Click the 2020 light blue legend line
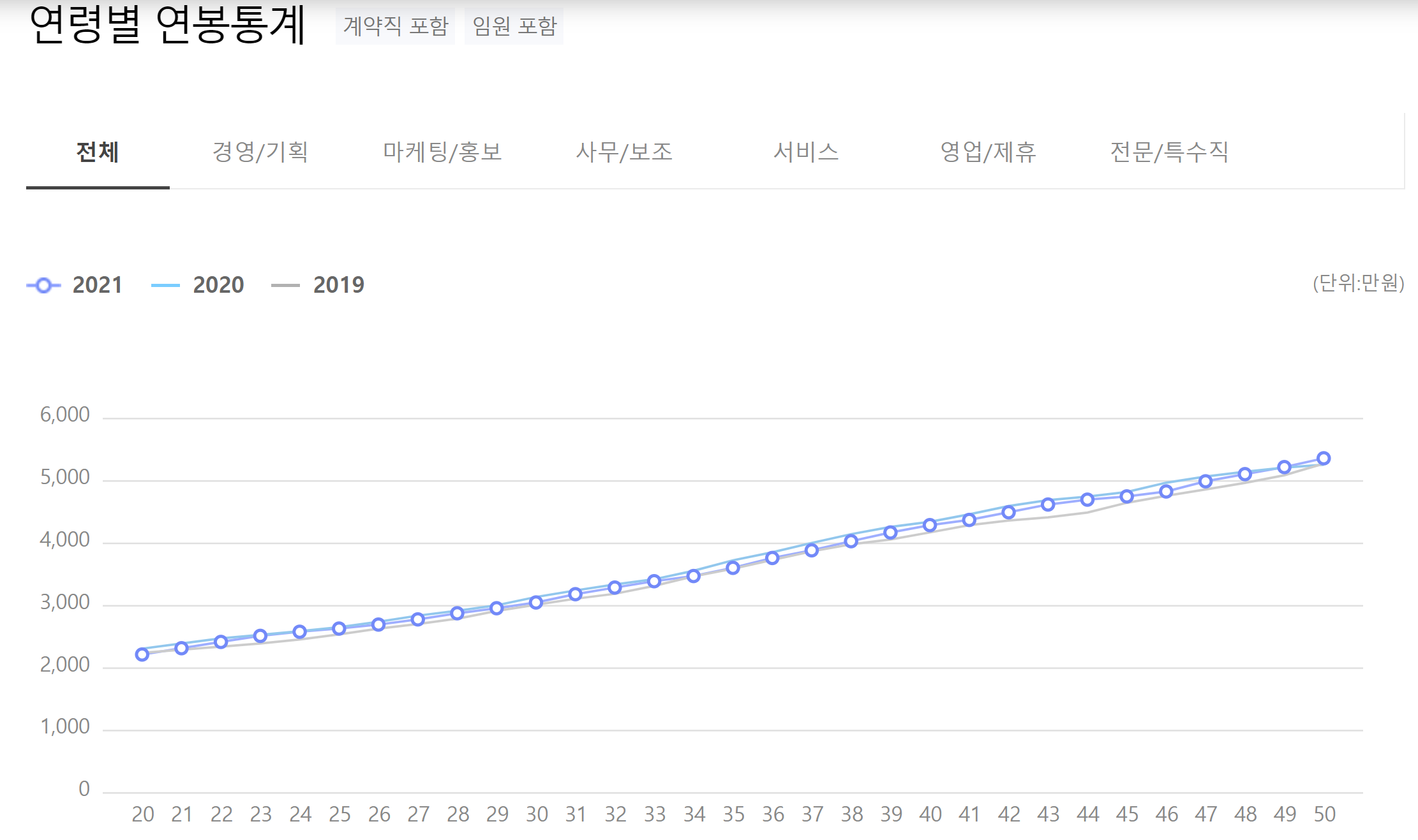 coord(165,286)
